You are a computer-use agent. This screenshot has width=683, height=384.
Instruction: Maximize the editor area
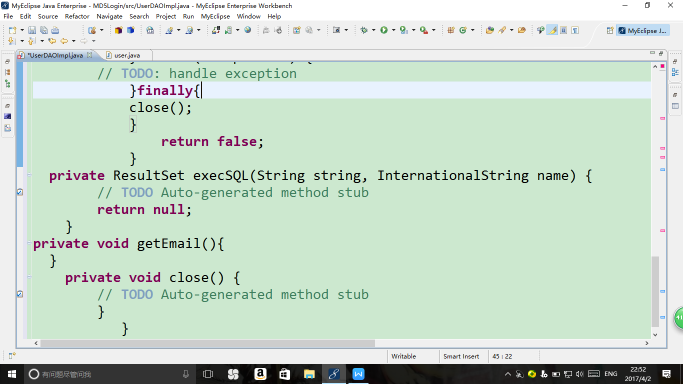(661, 53)
